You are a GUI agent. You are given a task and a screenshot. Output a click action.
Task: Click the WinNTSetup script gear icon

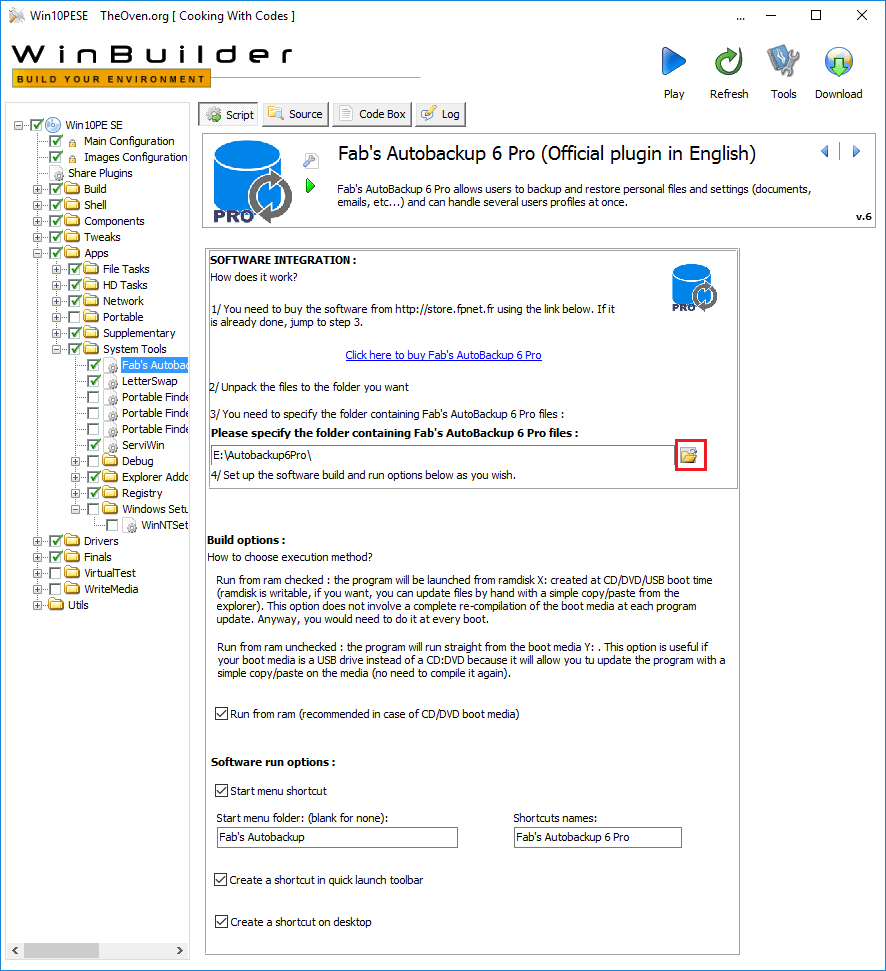[131, 525]
